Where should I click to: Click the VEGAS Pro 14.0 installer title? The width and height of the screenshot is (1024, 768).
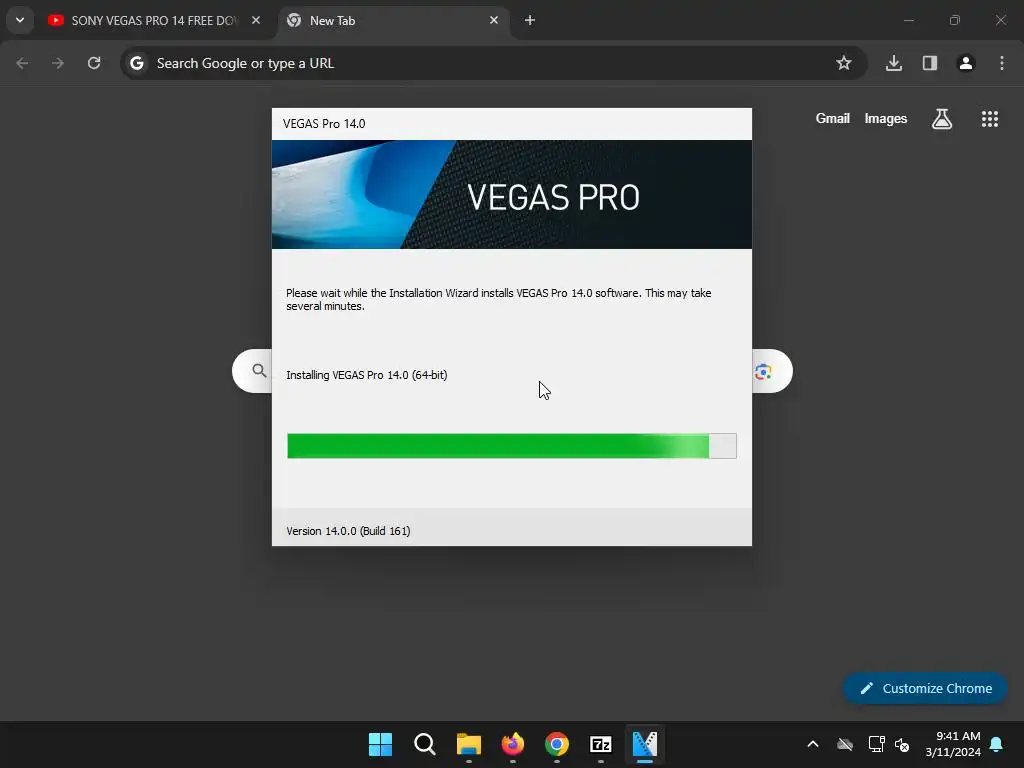[x=324, y=124]
